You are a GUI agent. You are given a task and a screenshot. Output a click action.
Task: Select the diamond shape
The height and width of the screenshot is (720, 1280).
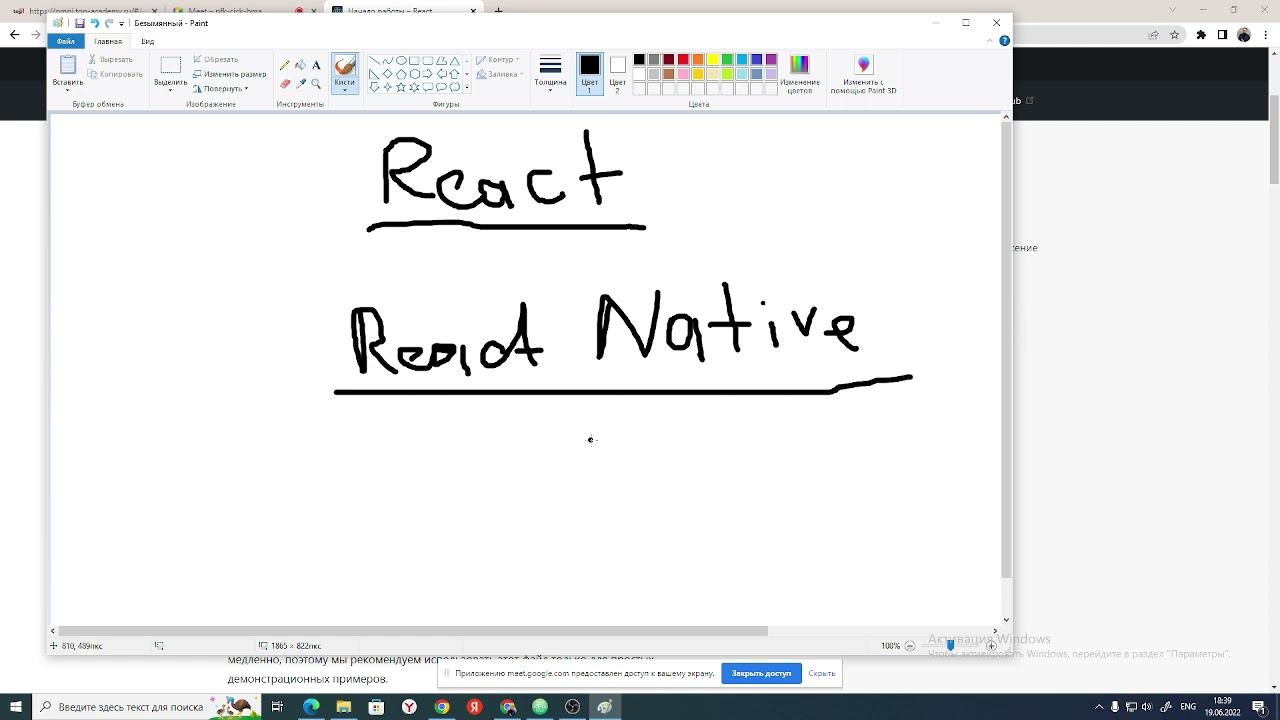point(387,74)
